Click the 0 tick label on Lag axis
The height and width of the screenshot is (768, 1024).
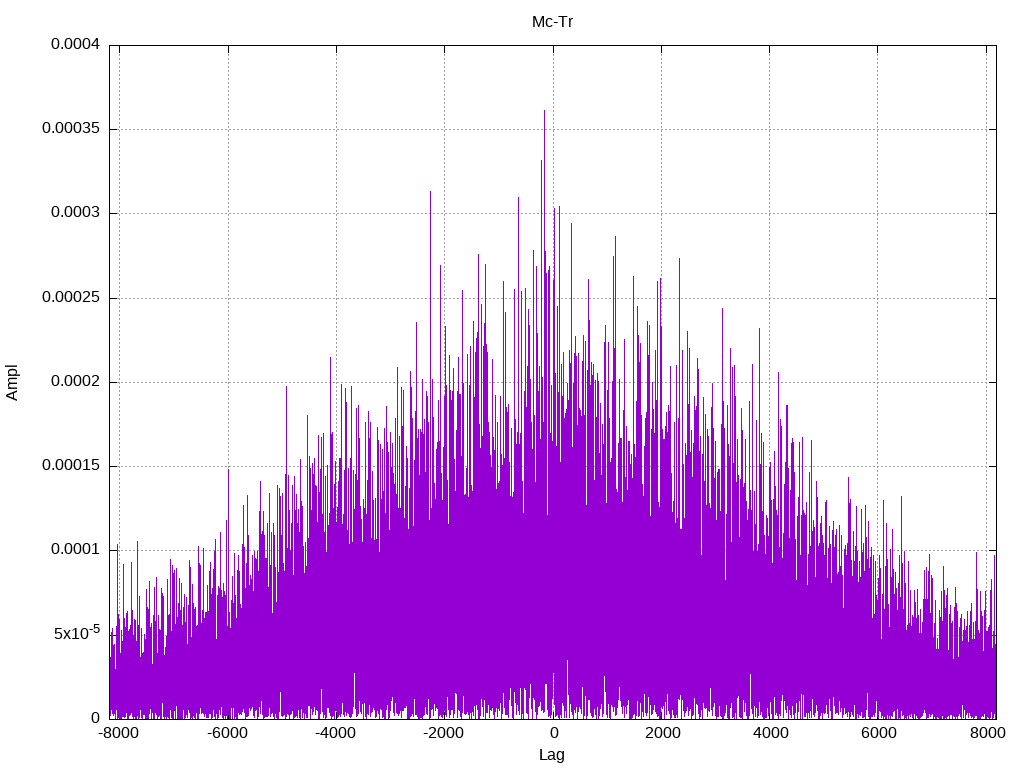pos(552,733)
